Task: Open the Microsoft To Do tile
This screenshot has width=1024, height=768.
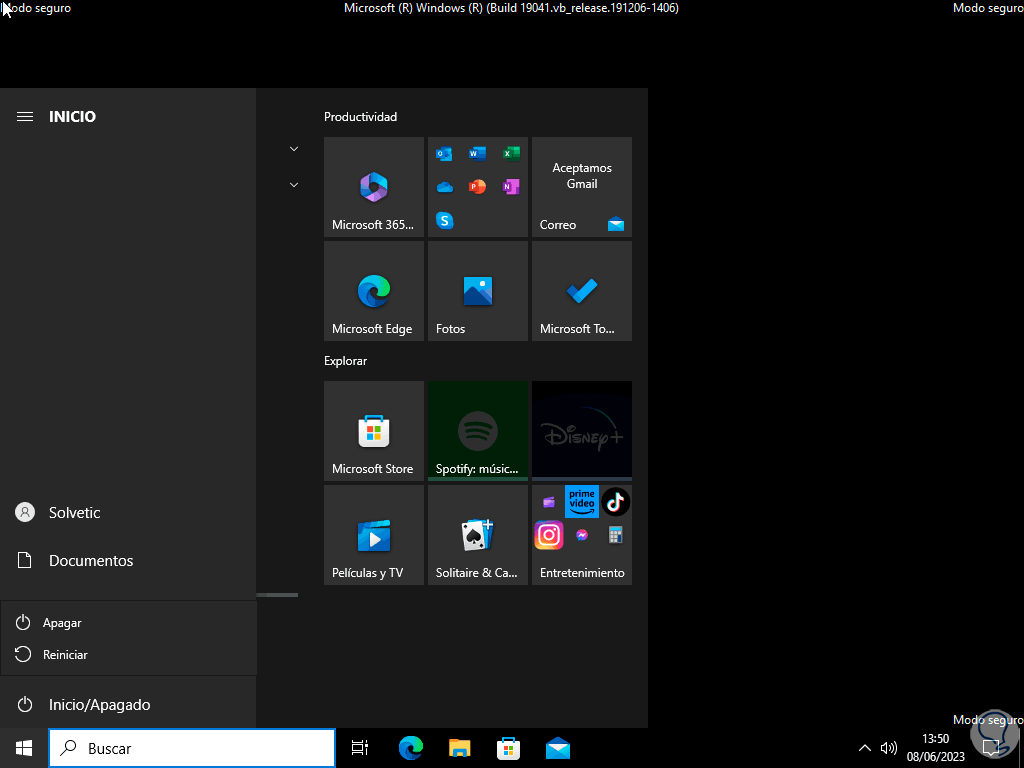Action: tap(582, 291)
